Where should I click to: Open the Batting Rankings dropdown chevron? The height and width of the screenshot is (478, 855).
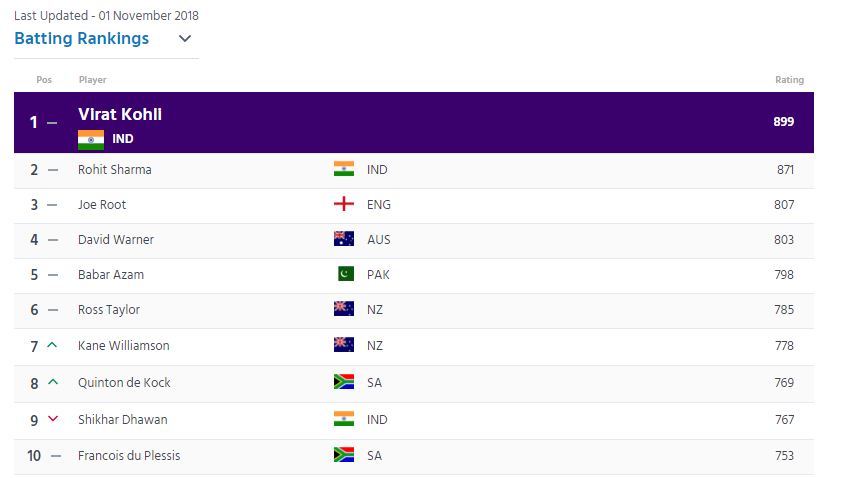185,39
